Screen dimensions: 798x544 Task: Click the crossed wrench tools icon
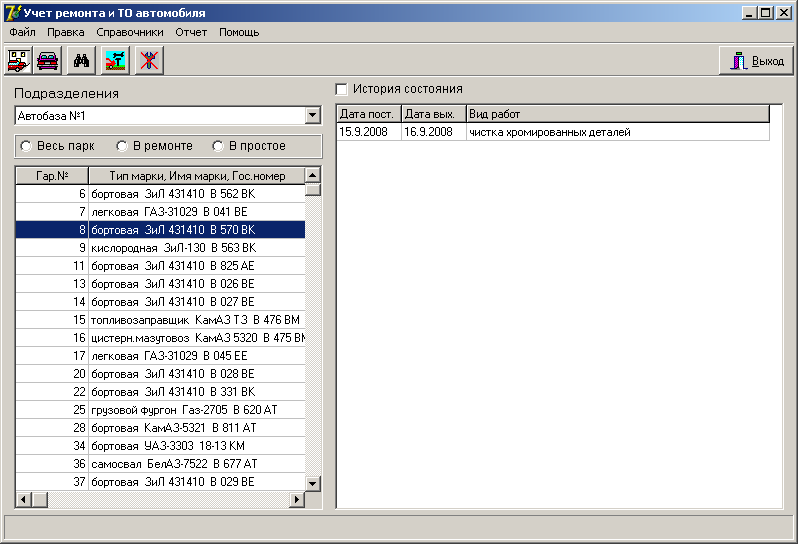[x=149, y=61]
